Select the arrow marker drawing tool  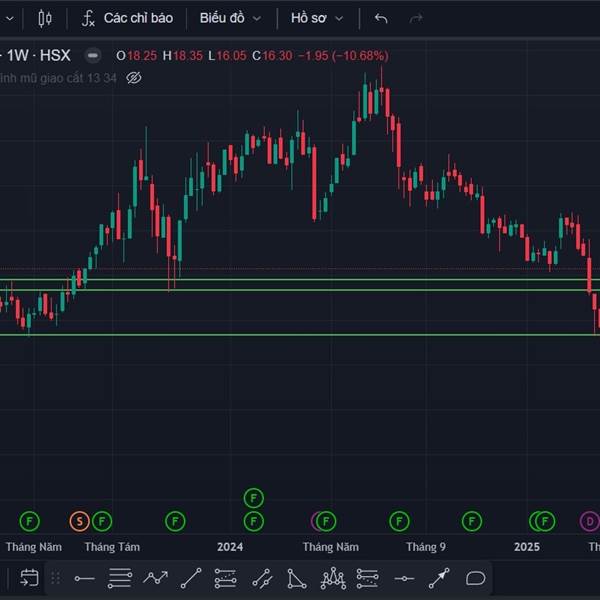pyautogui.click(x=439, y=578)
